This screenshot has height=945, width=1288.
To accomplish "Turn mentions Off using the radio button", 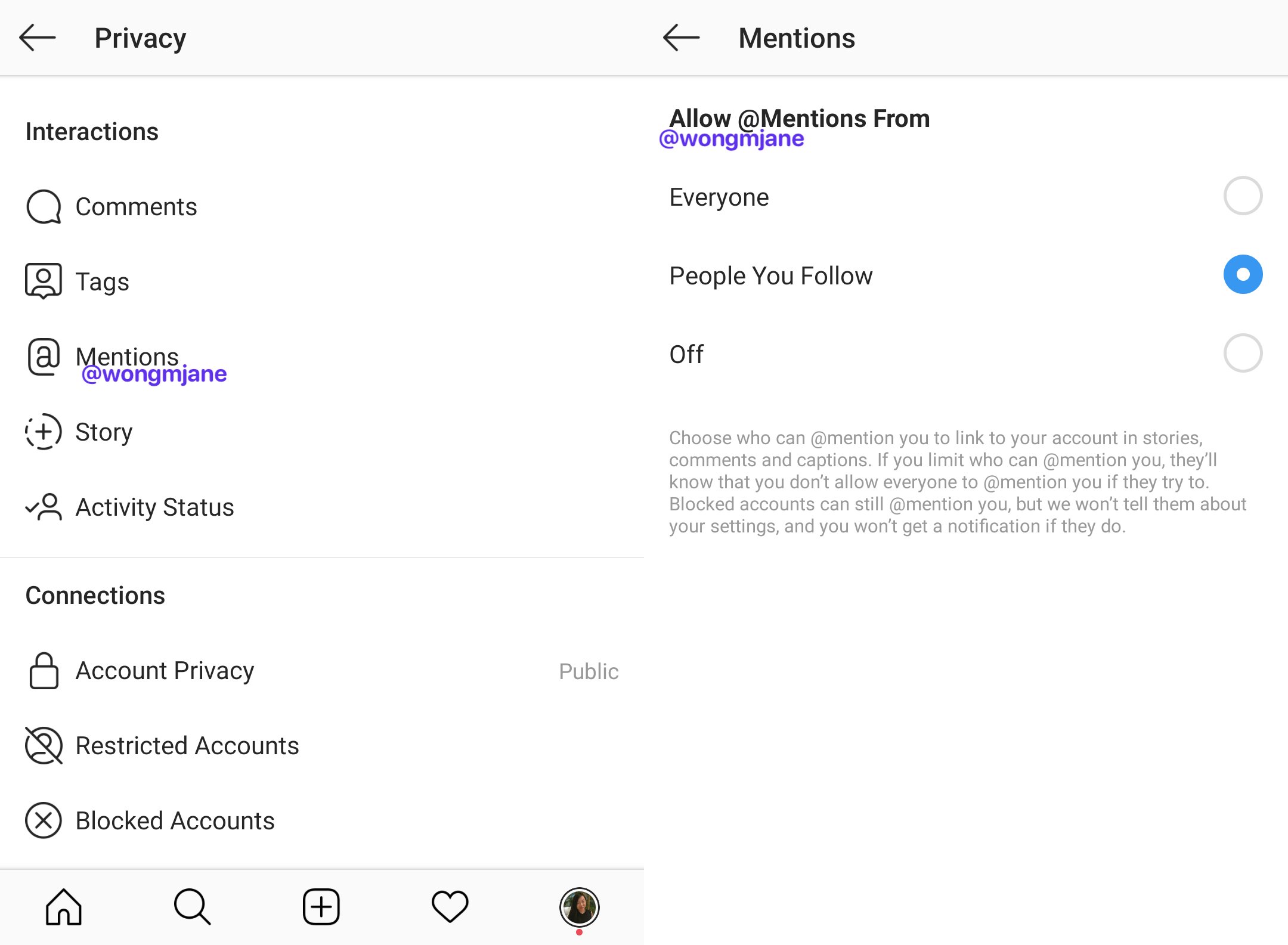I will tap(1243, 354).
